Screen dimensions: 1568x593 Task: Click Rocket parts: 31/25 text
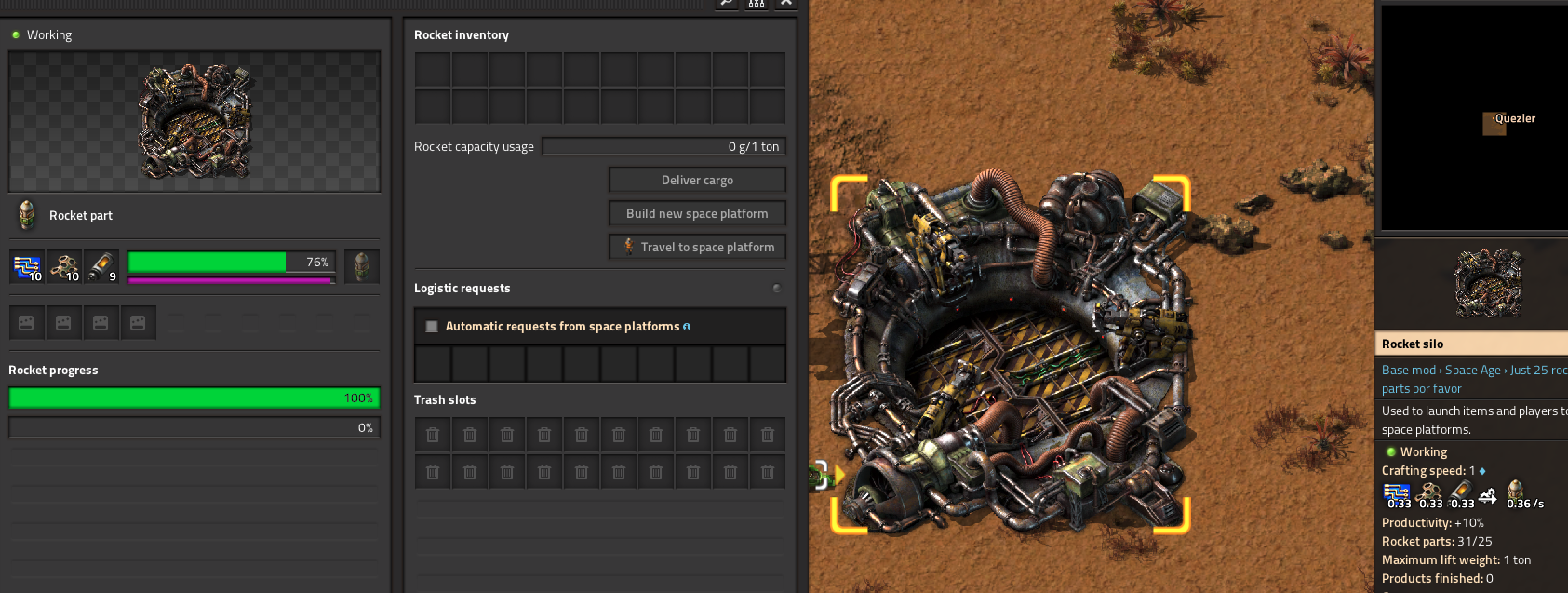1437,541
